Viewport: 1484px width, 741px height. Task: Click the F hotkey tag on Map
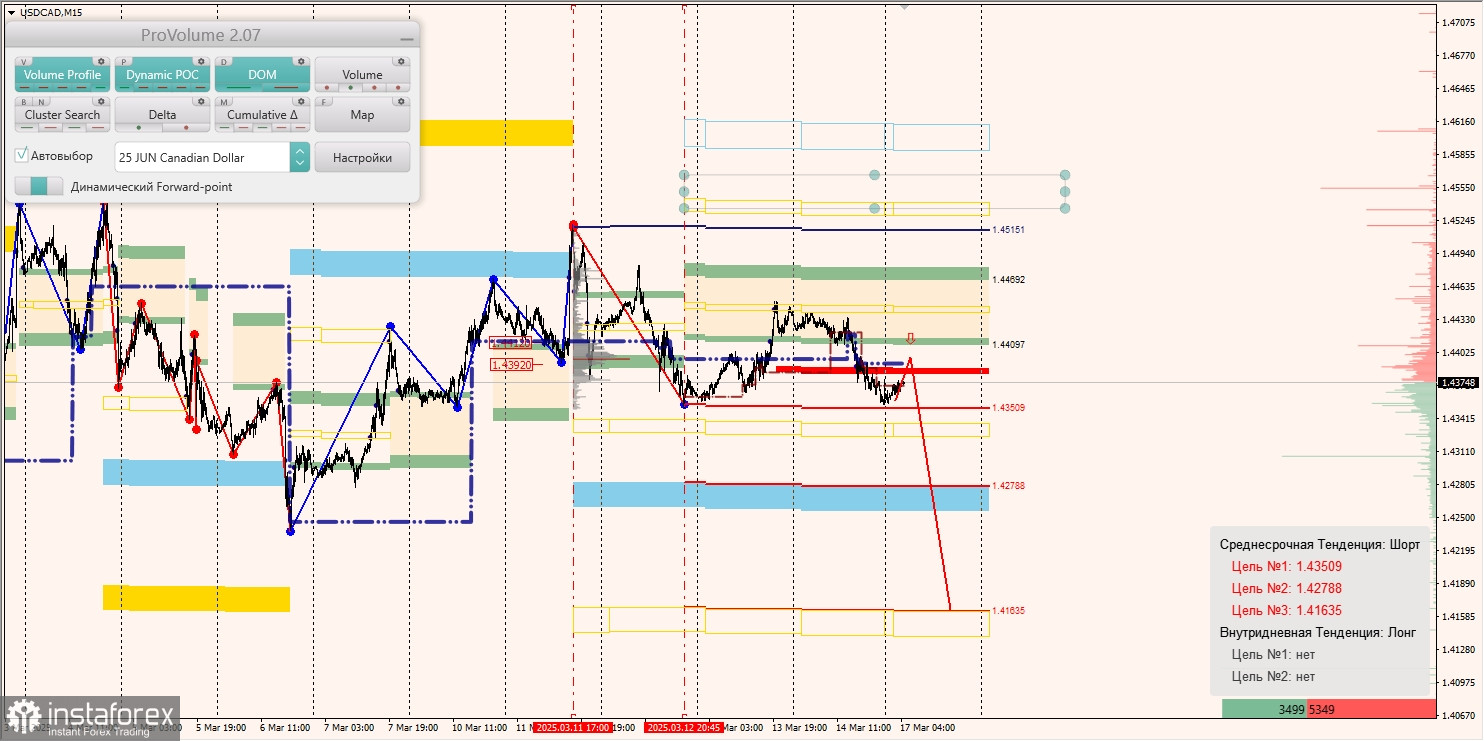pyautogui.click(x=324, y=102)
